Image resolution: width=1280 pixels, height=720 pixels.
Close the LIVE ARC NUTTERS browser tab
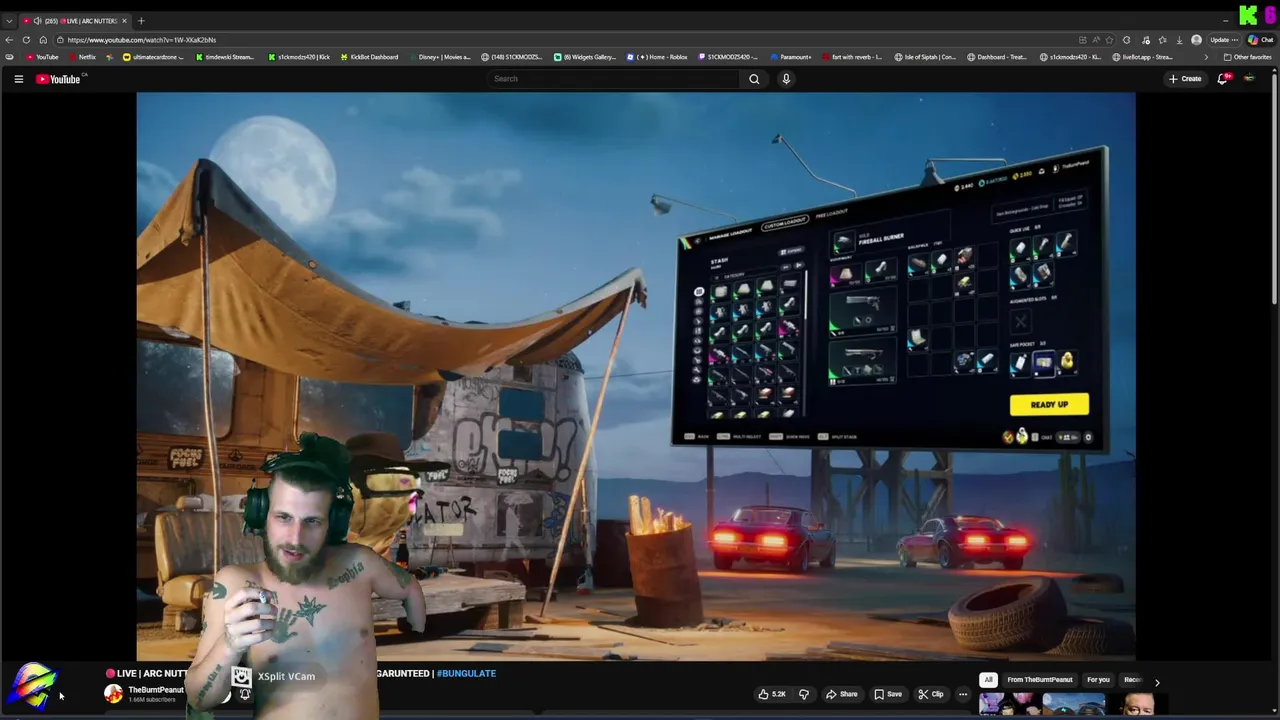[124, 21]
